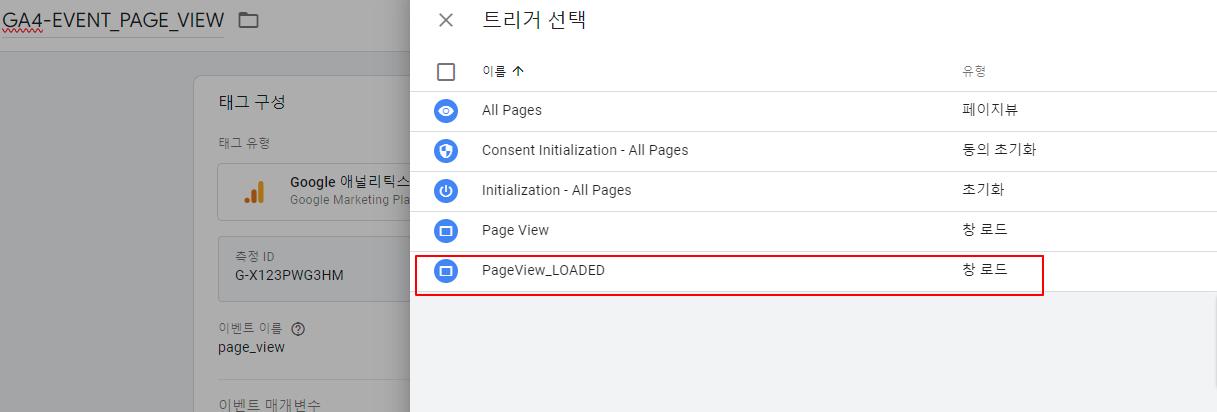Image resolution: width=1217 pixels, height=412 pixels.
Task: Click the PageView_LOADED window icon
Action: [446, 270]
